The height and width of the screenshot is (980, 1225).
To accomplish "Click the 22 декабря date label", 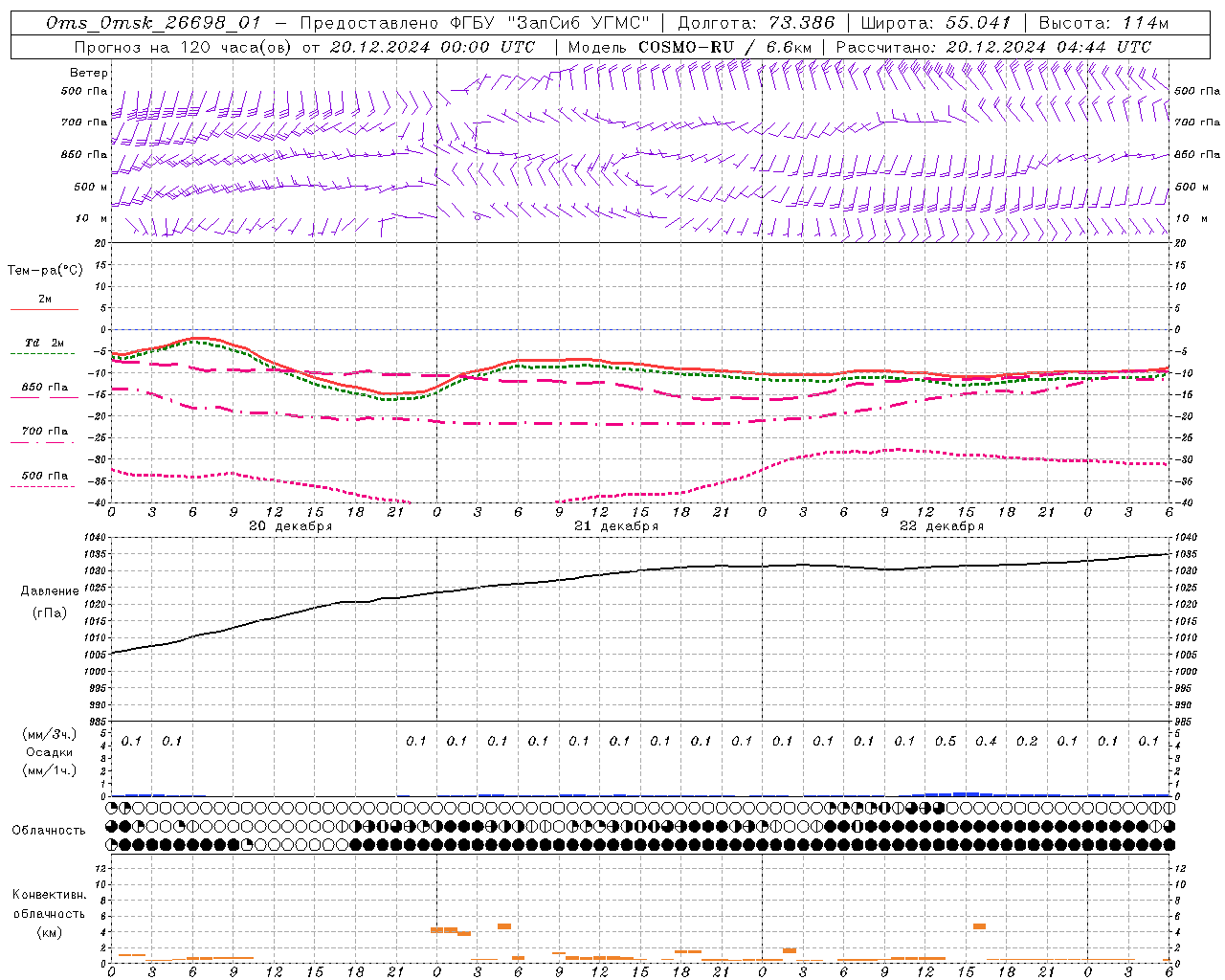I will [x=942, y=526].
